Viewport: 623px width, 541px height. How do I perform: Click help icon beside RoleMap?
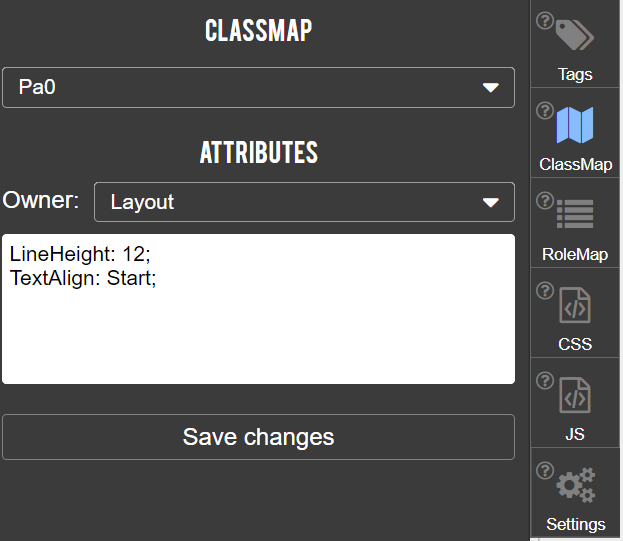[x=545, y=200]
